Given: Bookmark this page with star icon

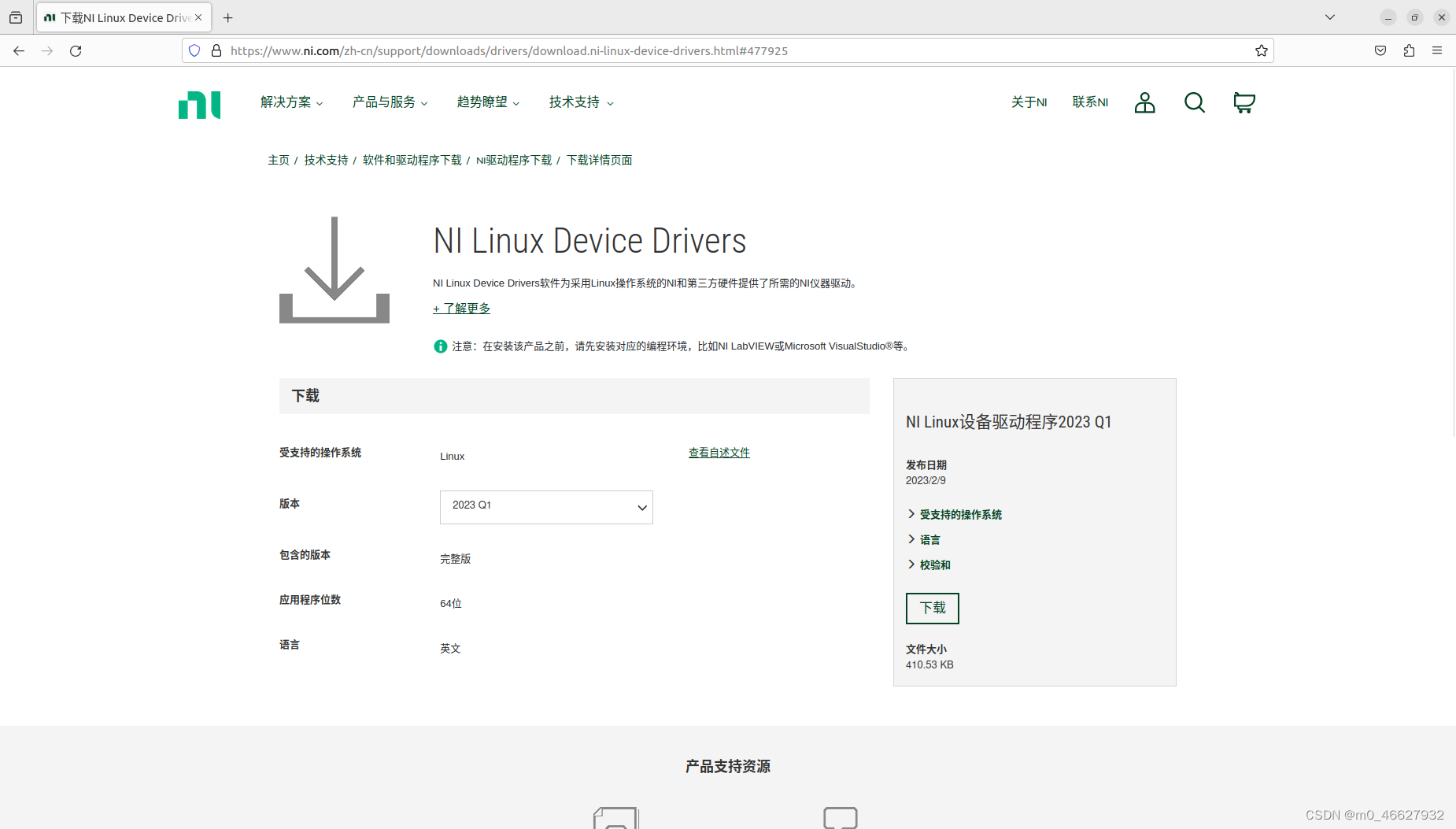Looking at the screenshot, I should [1262, 50].
